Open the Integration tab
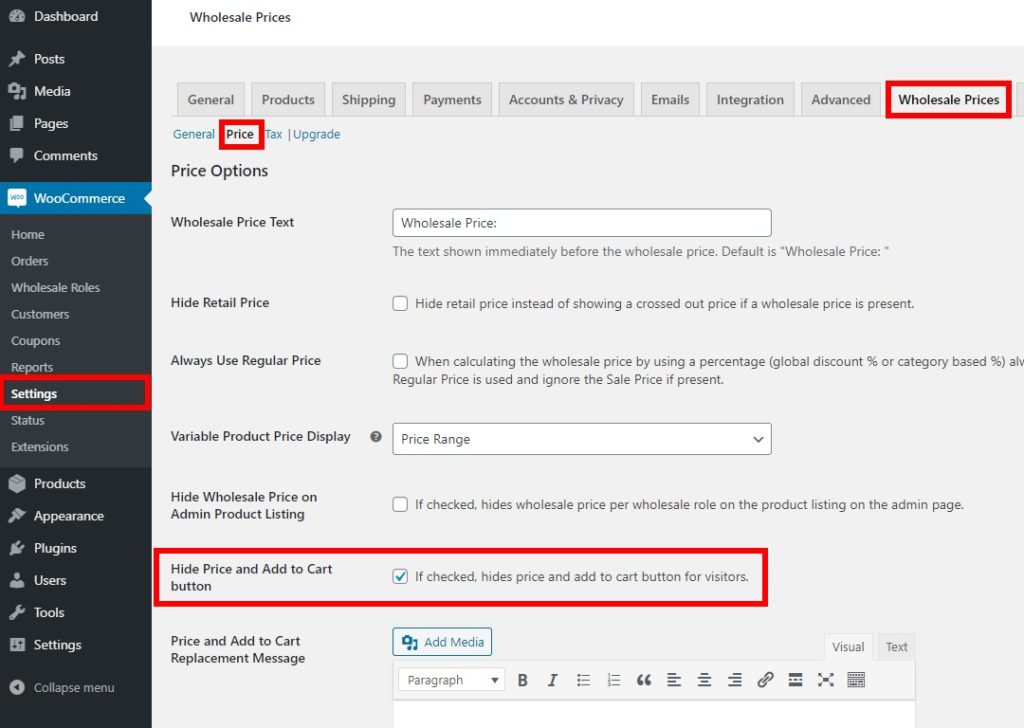Viewport: 1024px width, 728px height. [x=750, y=100]
